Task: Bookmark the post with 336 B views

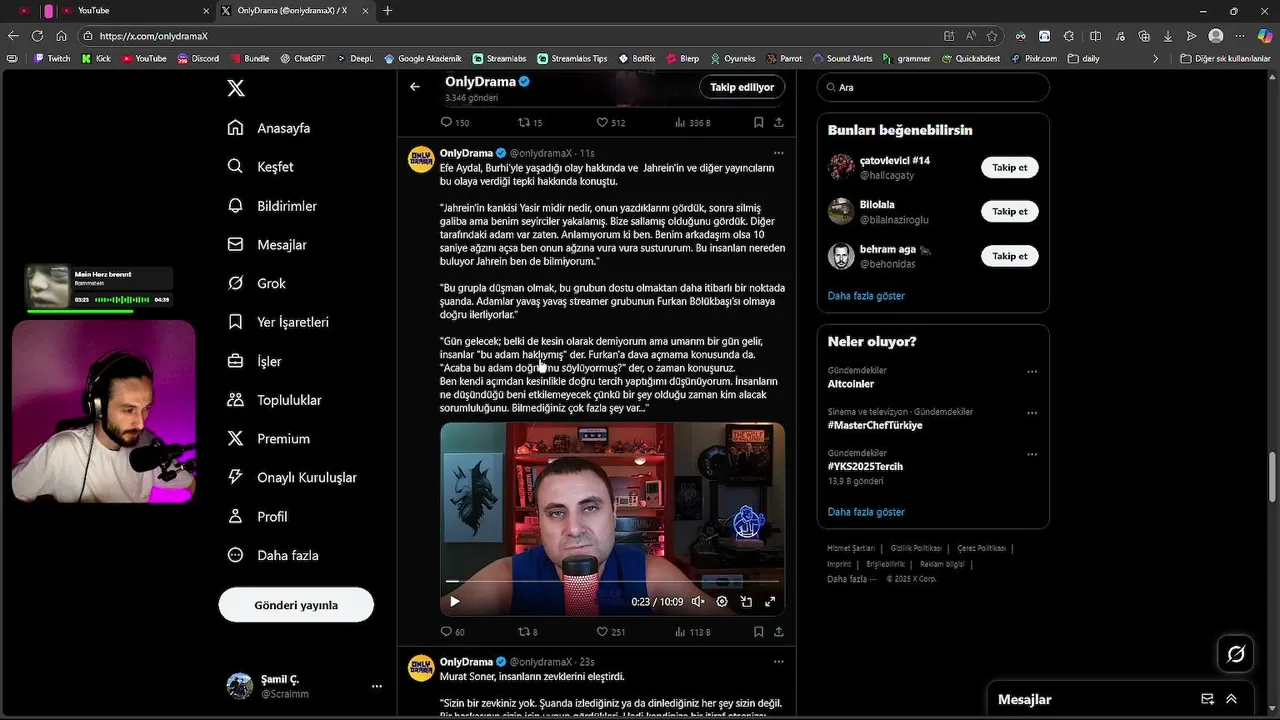Action: point(758,123)
